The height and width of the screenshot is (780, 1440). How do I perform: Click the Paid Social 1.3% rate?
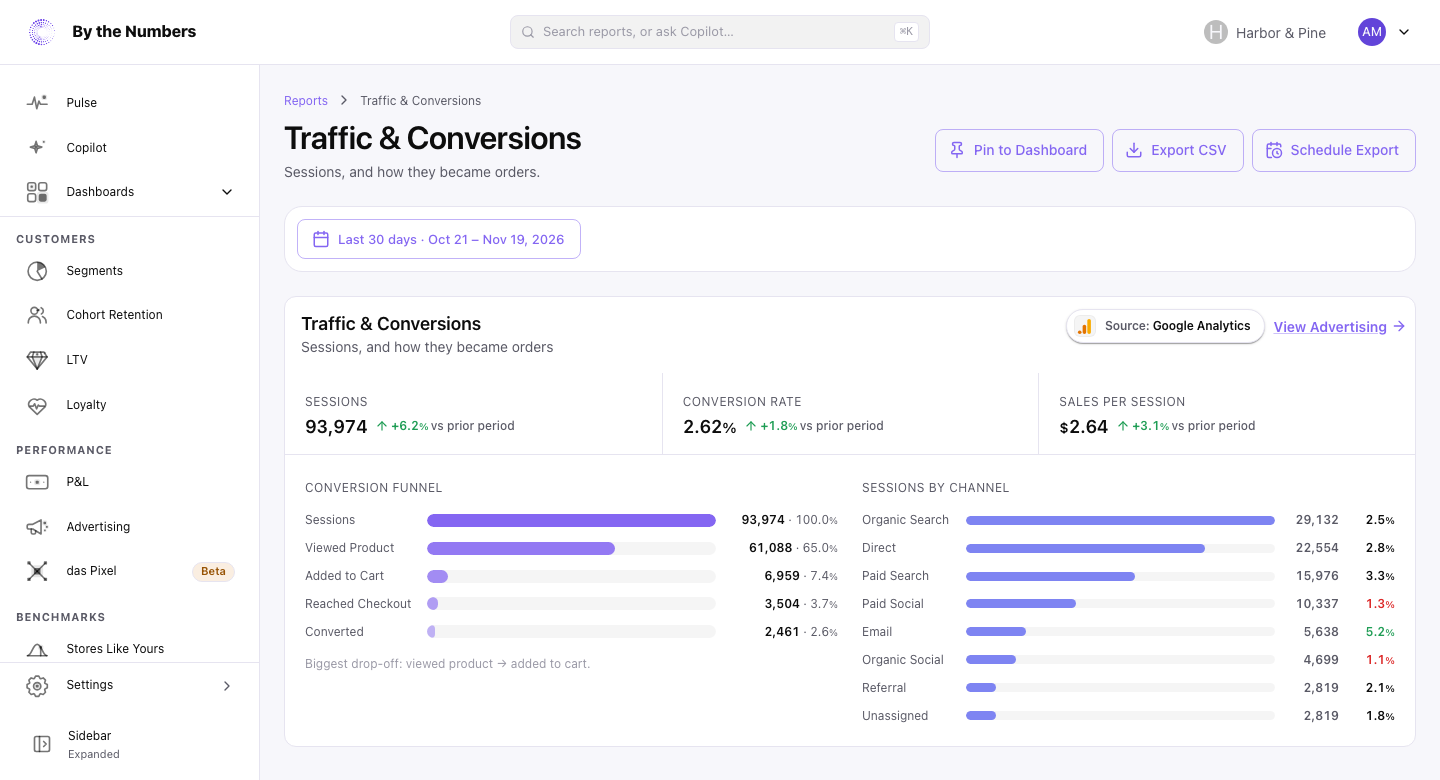[x=1380, y=604]
